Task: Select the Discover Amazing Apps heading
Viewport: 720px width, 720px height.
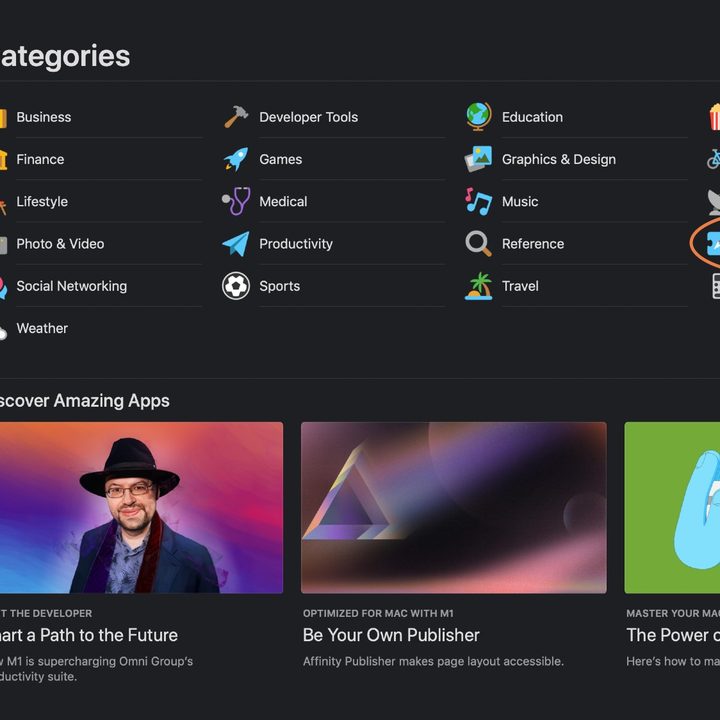Action: (84, 401)
